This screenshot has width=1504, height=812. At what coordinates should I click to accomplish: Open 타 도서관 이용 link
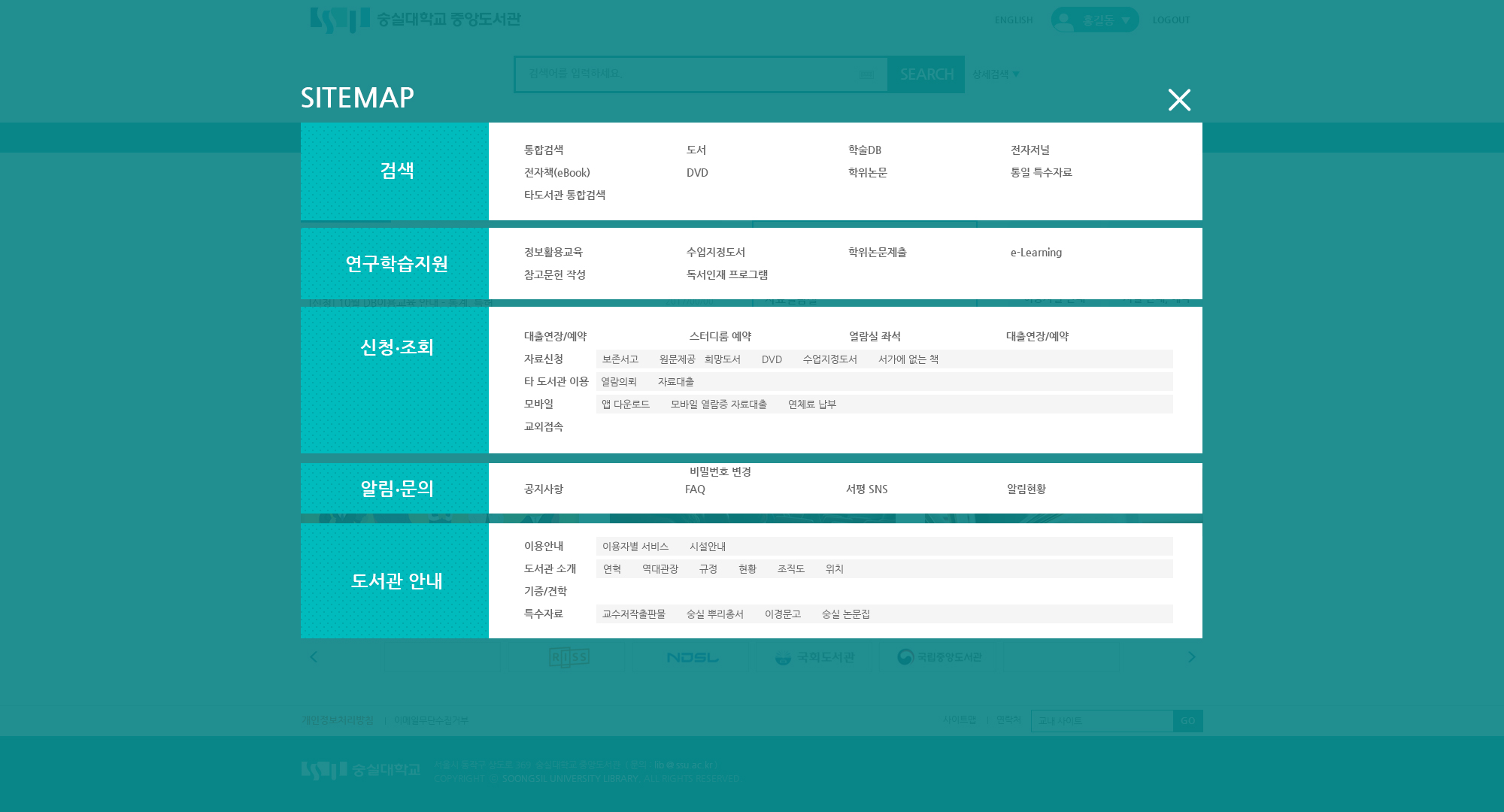coord(556,382)
